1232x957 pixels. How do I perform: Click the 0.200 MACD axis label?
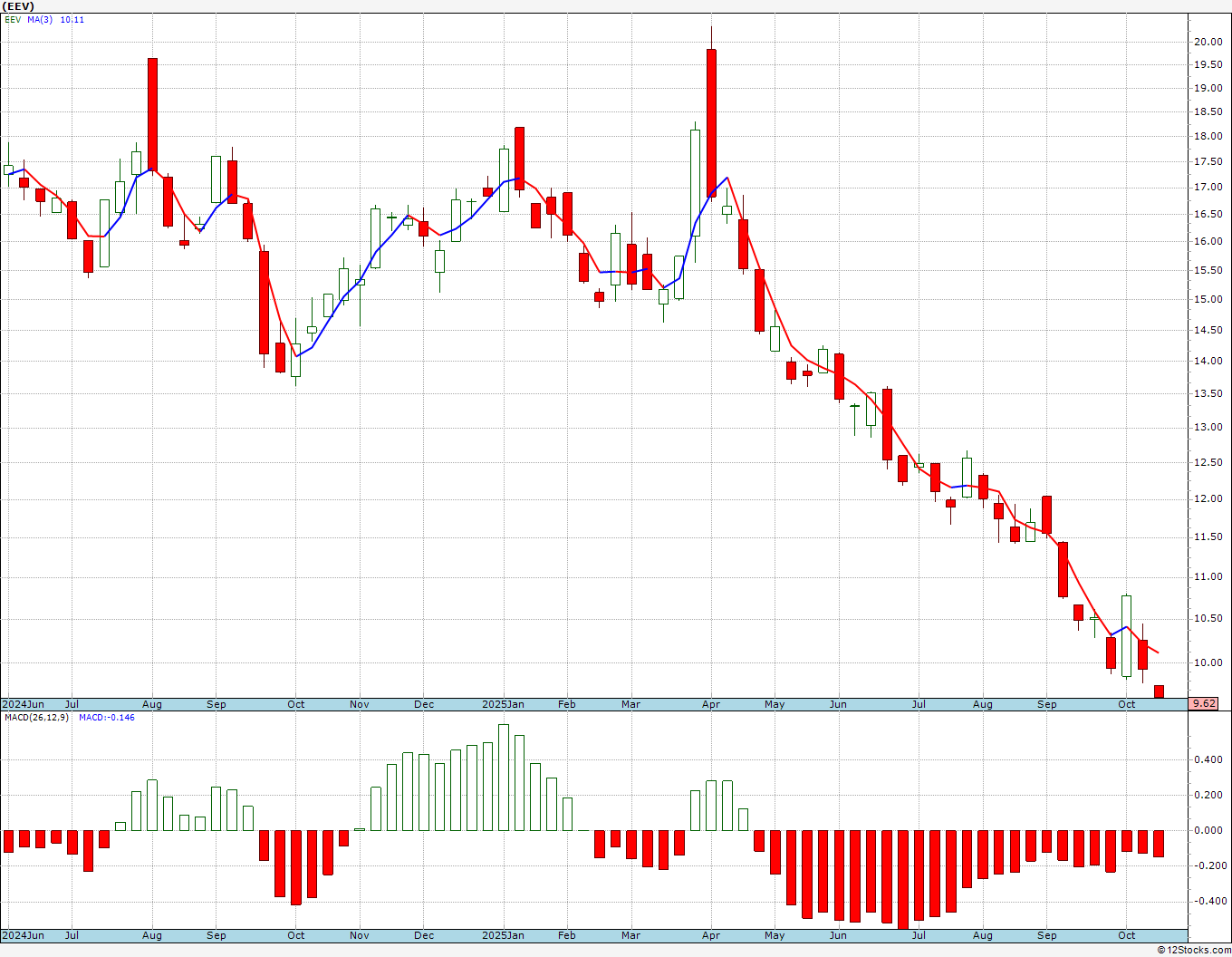coord(1209,795)
